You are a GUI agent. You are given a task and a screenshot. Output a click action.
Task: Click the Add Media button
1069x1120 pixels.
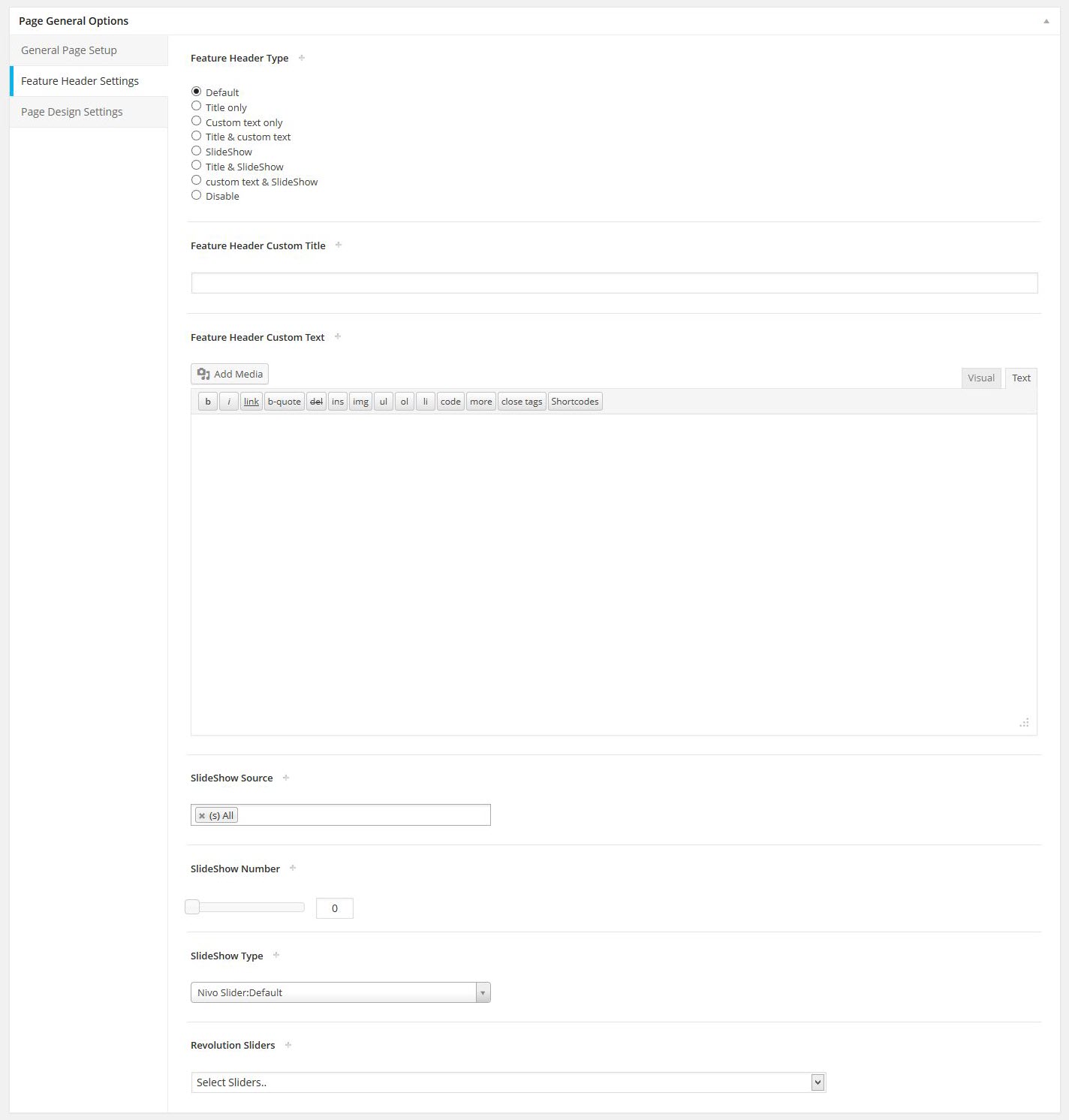tap(230, 374)
